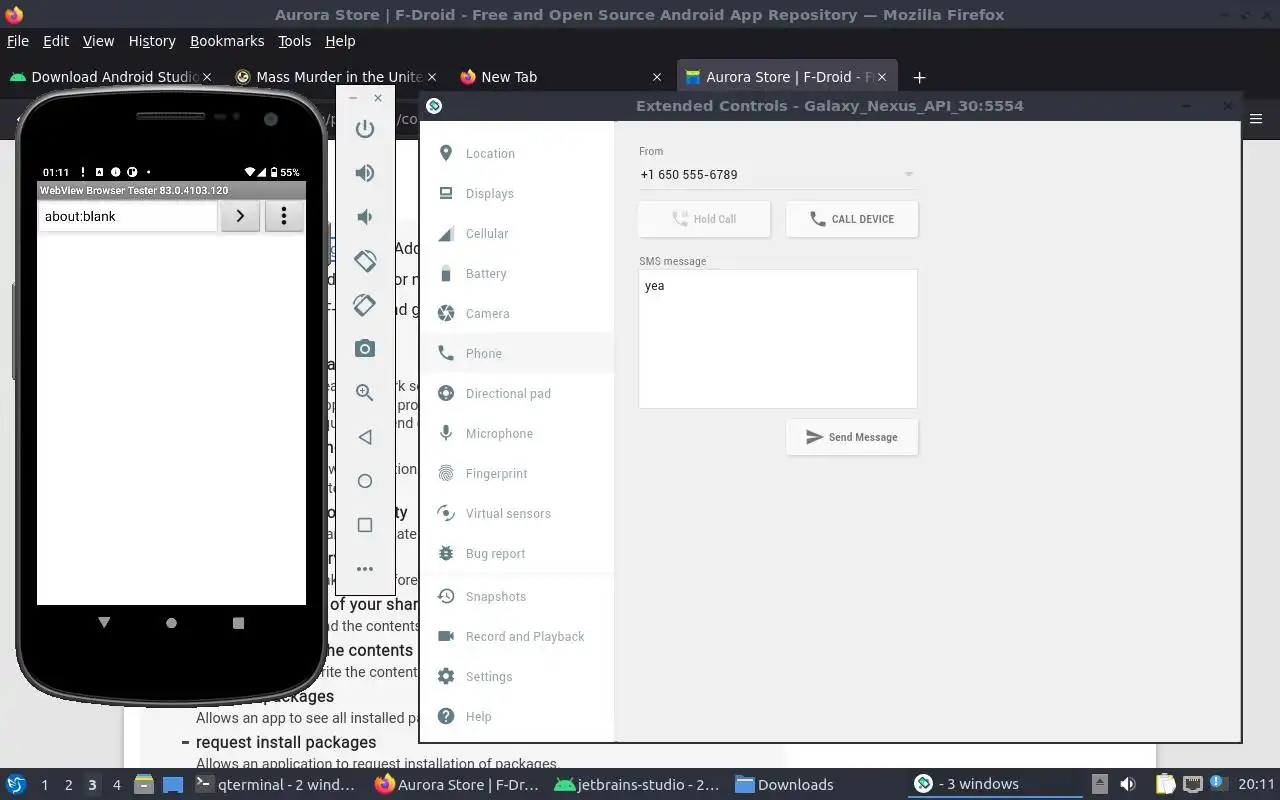This screenshot has width=1280, height=800.
Task: Switch to Download Android Studio tab
Action: click(x=110, y=77)
